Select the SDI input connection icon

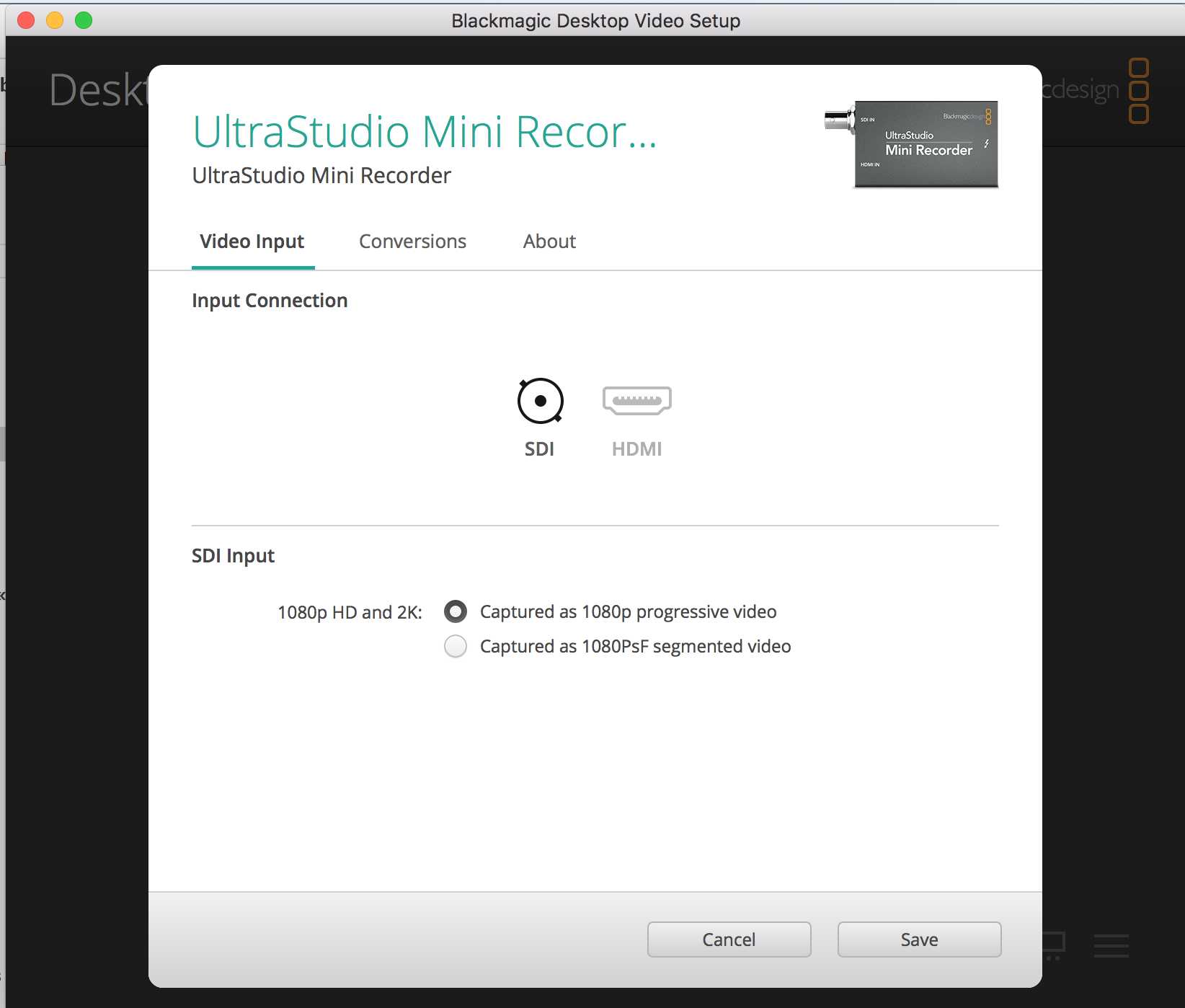click(x=540, y=401)
